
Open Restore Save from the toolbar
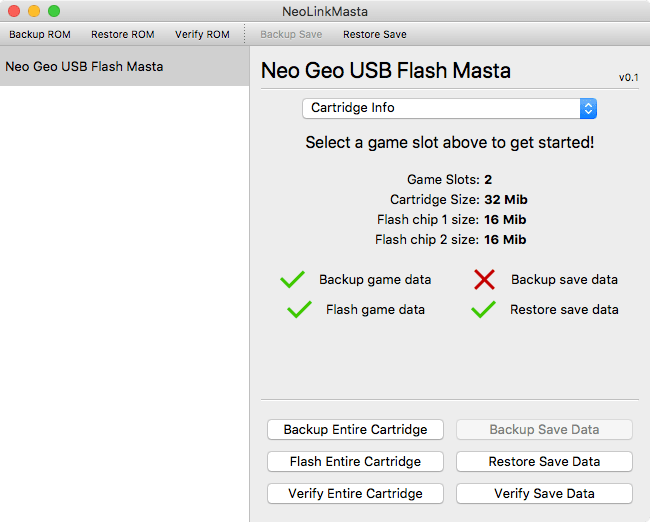coord(375,34)
